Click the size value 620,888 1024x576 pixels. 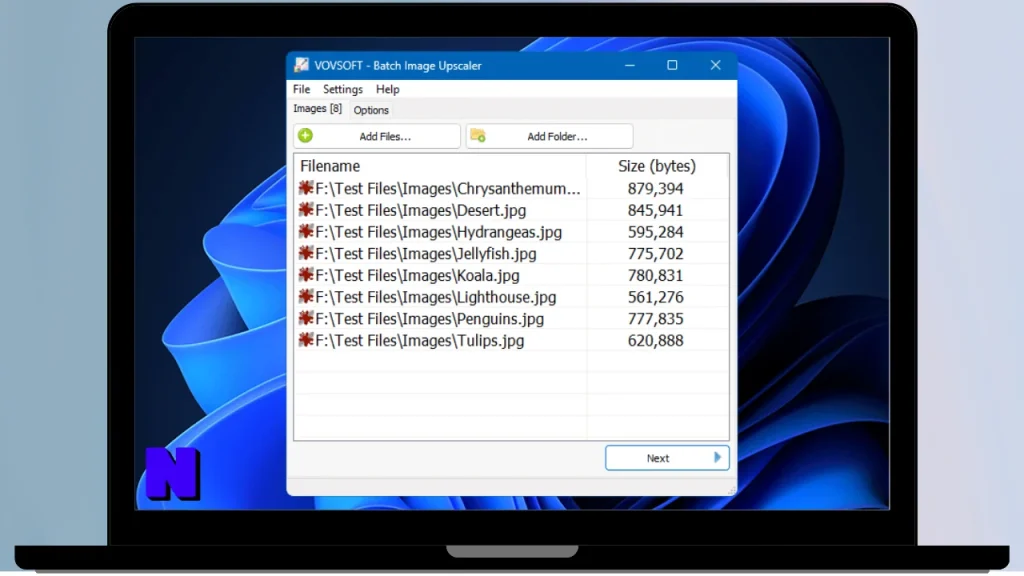(x=656, y=340)
